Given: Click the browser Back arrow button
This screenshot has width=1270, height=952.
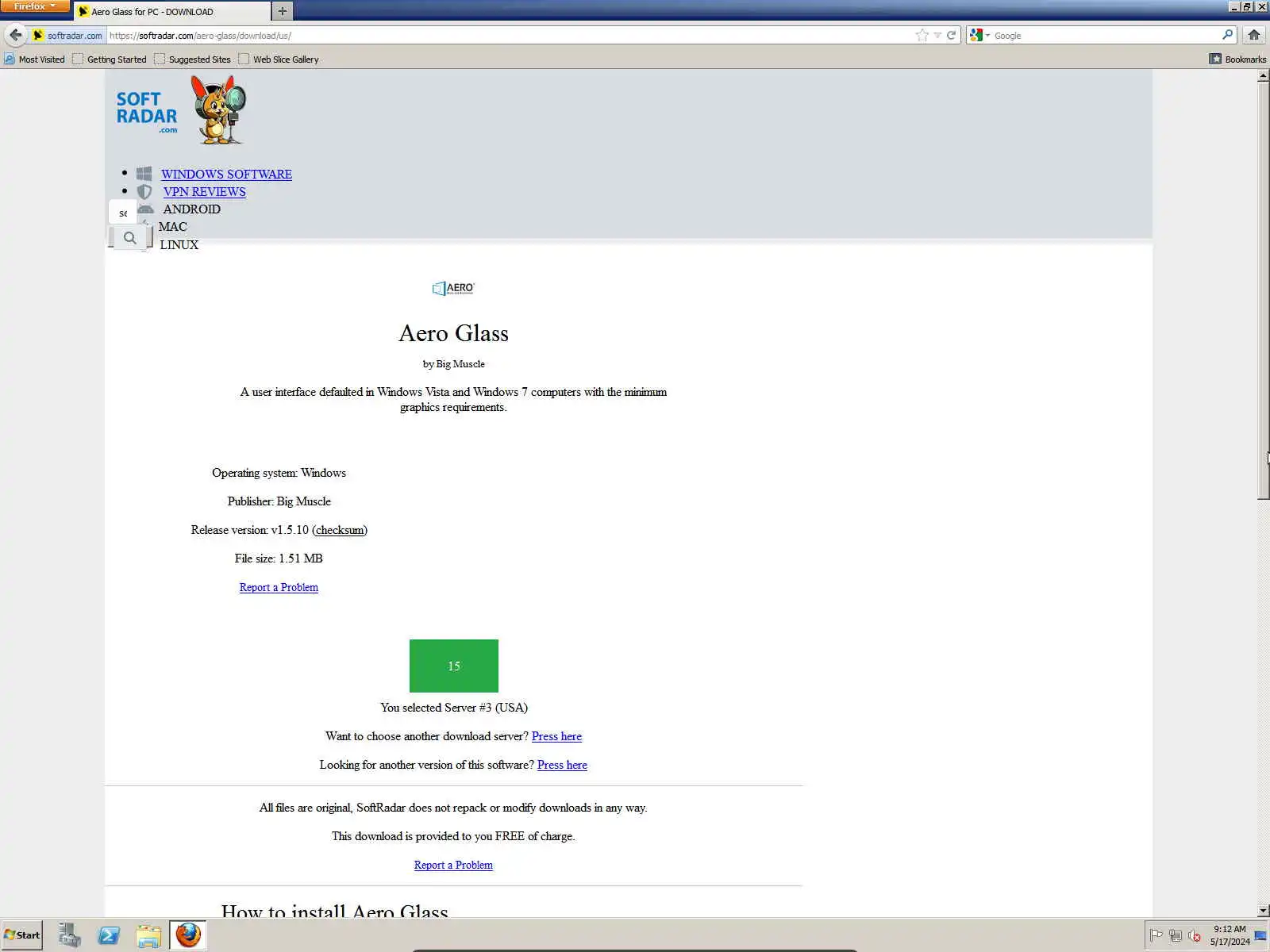Looking at the screenshot, I should click(x=15, y=35).
